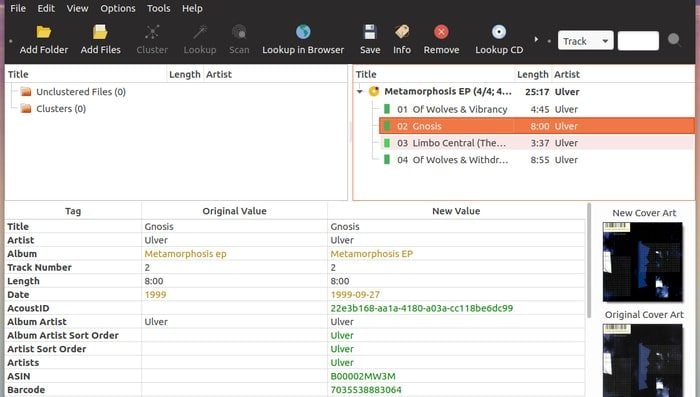Click right pane Artist column header

(x=623, y=75)
